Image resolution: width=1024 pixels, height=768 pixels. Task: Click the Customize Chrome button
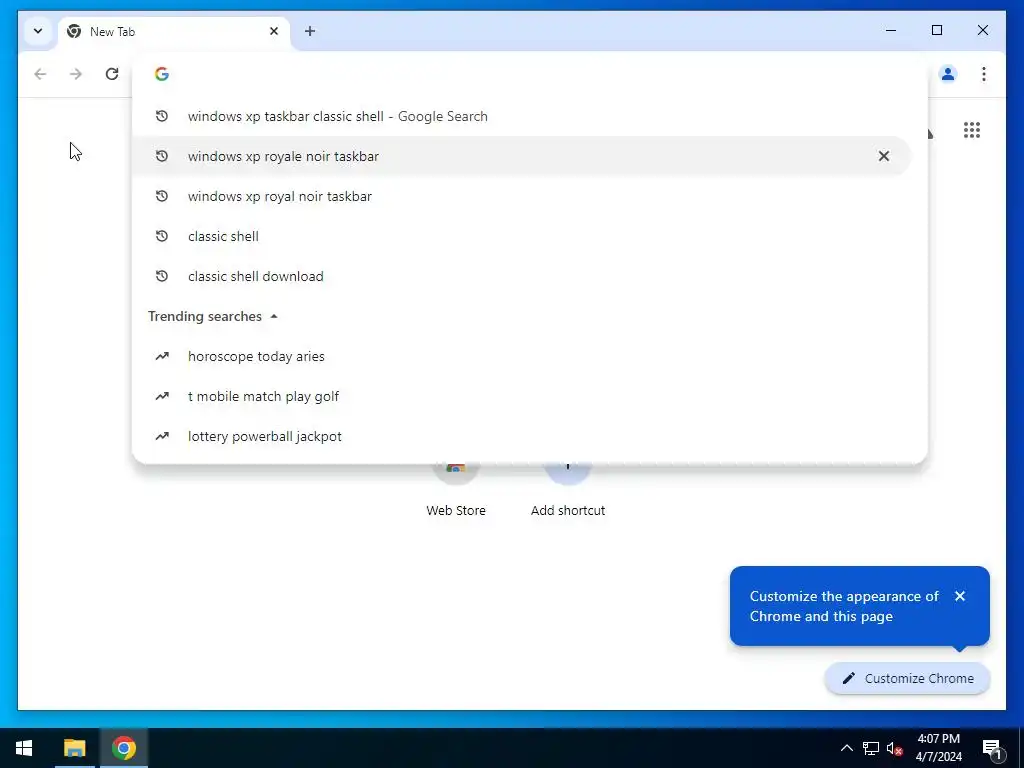tap(907, 679)
